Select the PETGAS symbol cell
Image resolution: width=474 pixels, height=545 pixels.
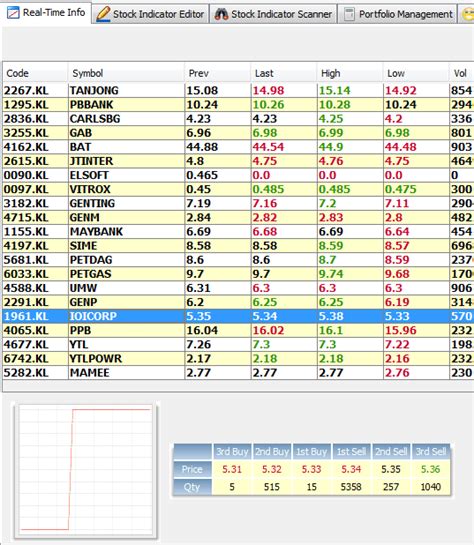[x=126, y=274]
